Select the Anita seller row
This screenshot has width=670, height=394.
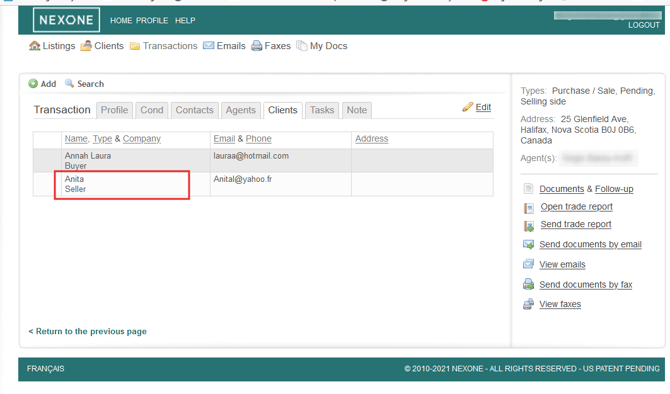click(263, 184)
